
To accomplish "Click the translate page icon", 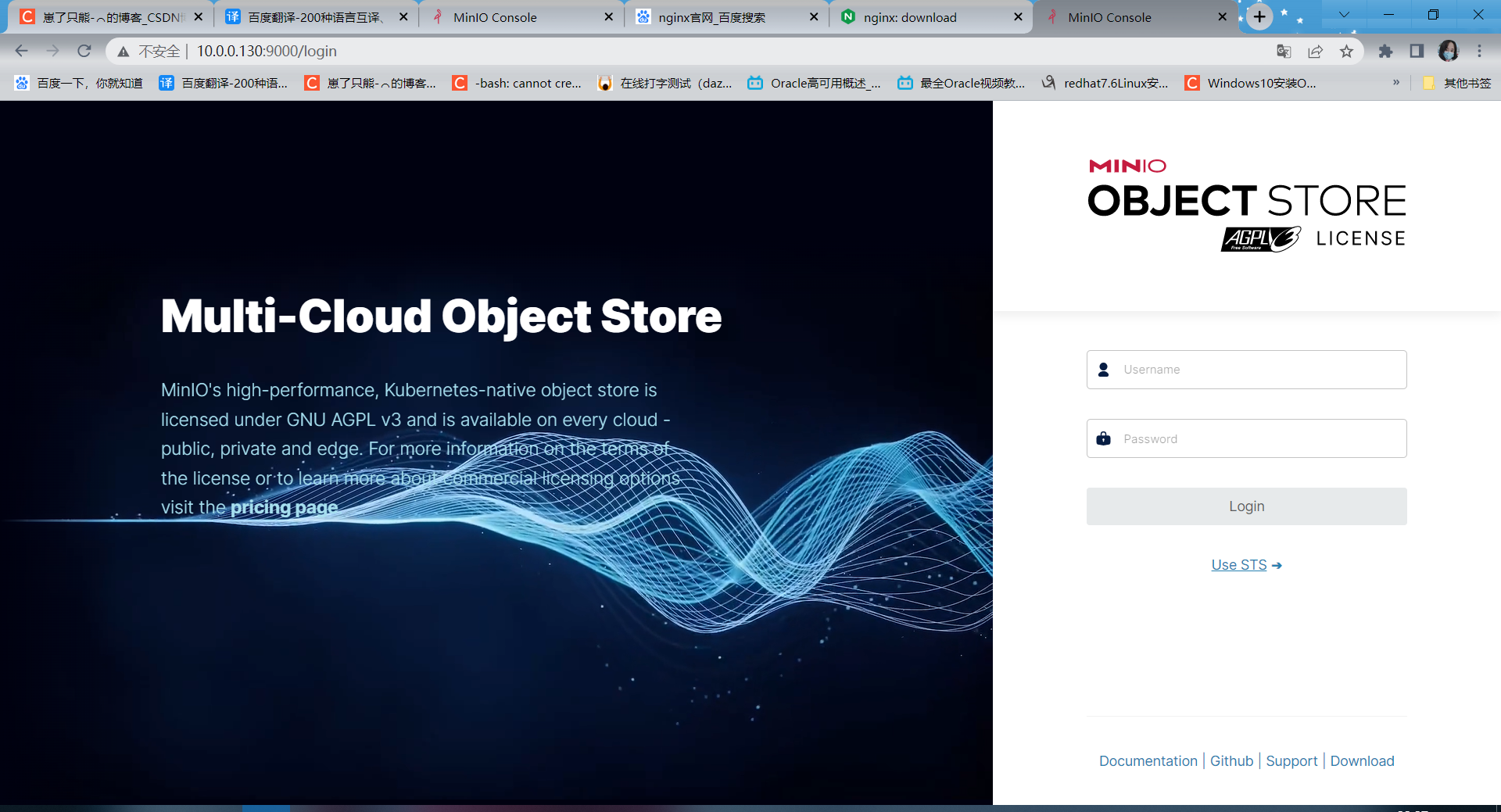I will (x=1284, y=51).
